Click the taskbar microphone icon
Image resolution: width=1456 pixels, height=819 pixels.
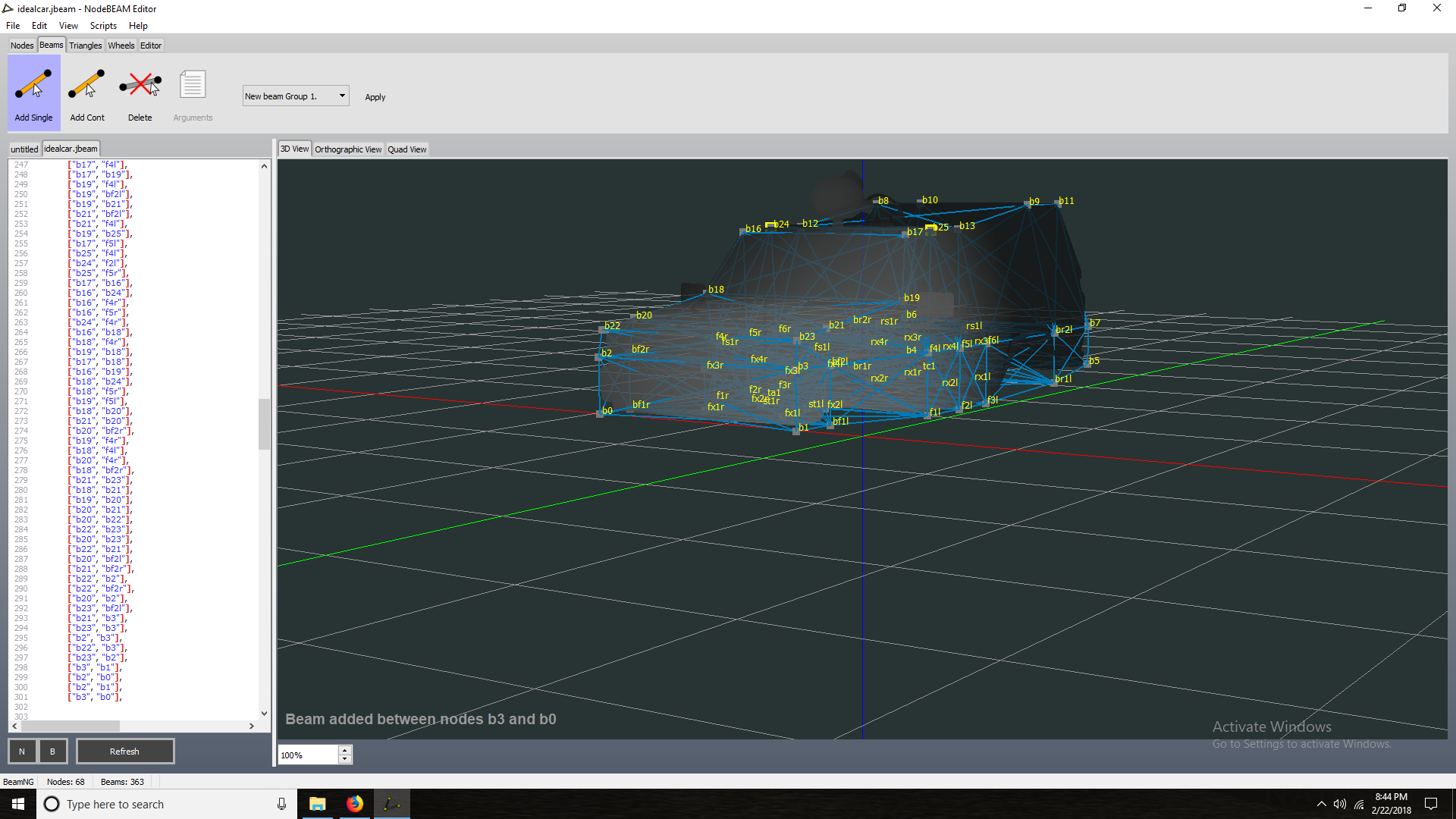pos(281,804)
